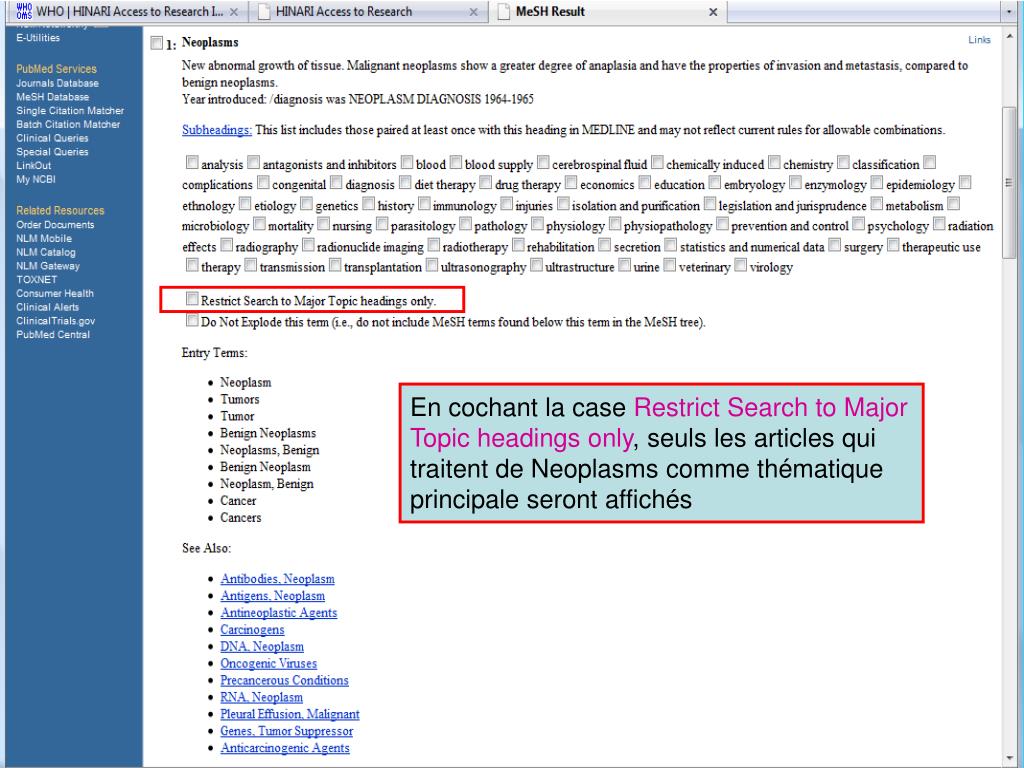This screenshot has width=1024, height=768.
Task: Open the Antibodies, Neoplasm link
Action: point(278,579)
